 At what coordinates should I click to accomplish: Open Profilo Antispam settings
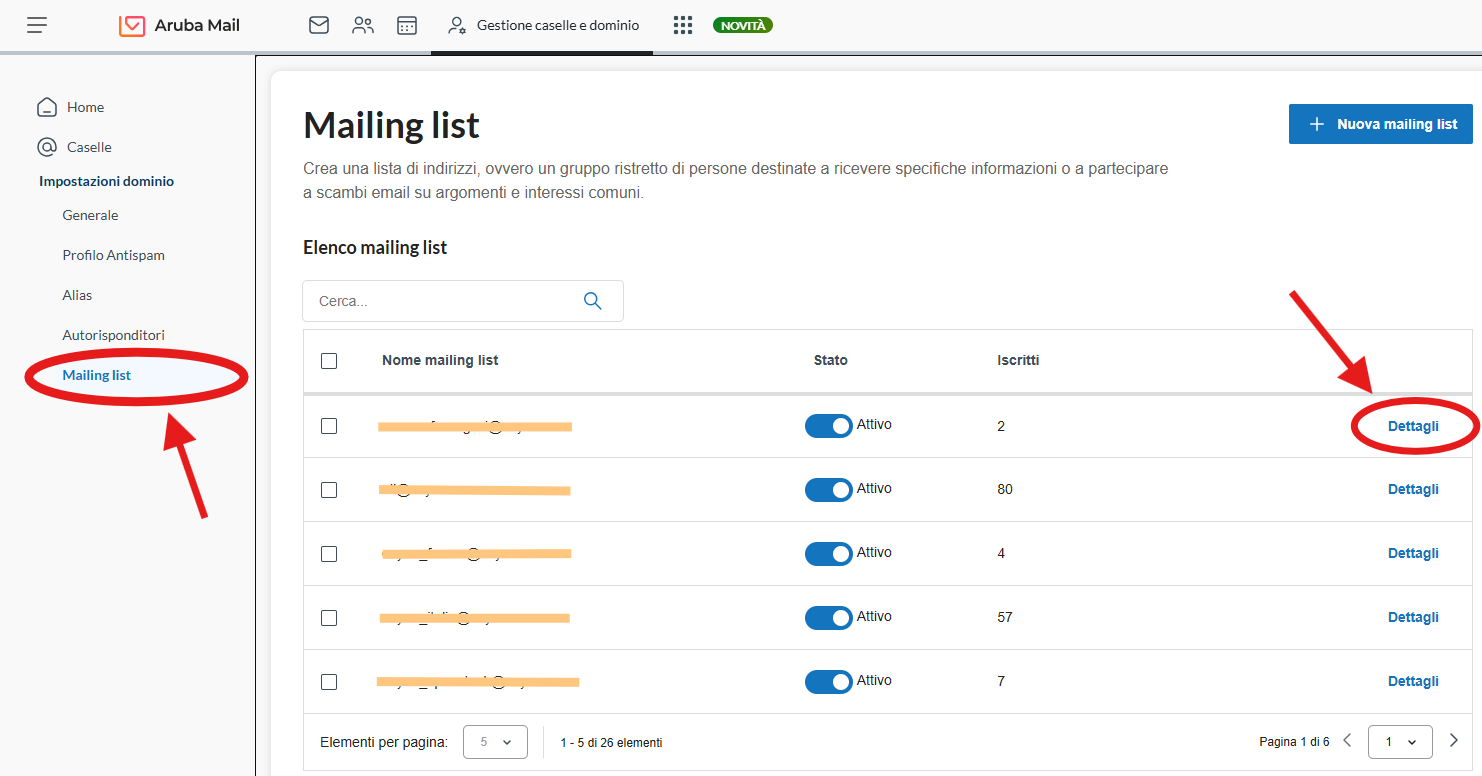click(113, 255)
